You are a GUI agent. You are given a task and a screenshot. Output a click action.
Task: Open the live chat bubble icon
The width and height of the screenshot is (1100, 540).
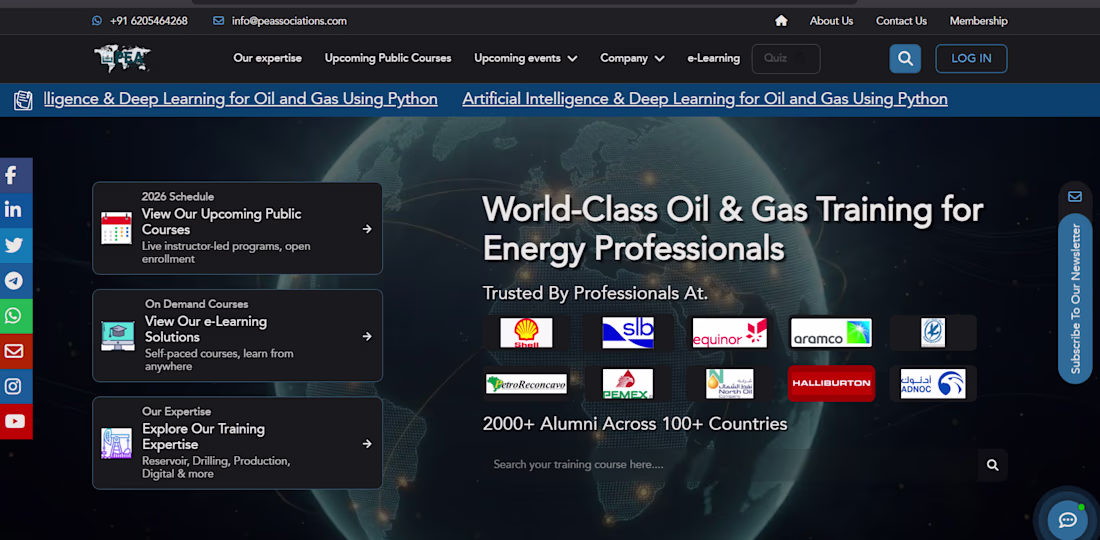pyautogui.click(x=1067, y=520)
